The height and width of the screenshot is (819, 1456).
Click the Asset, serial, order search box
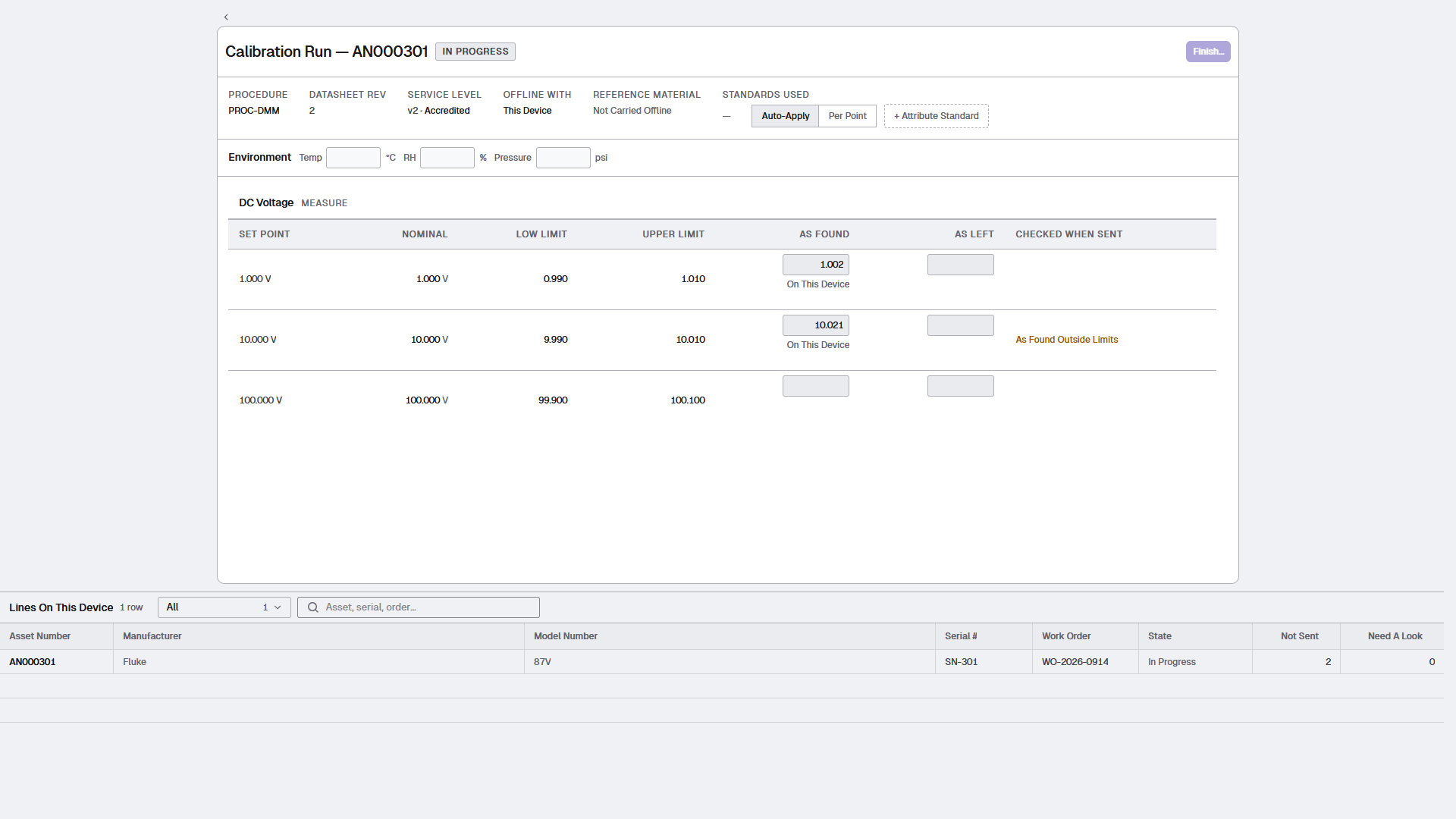point(419,607)
